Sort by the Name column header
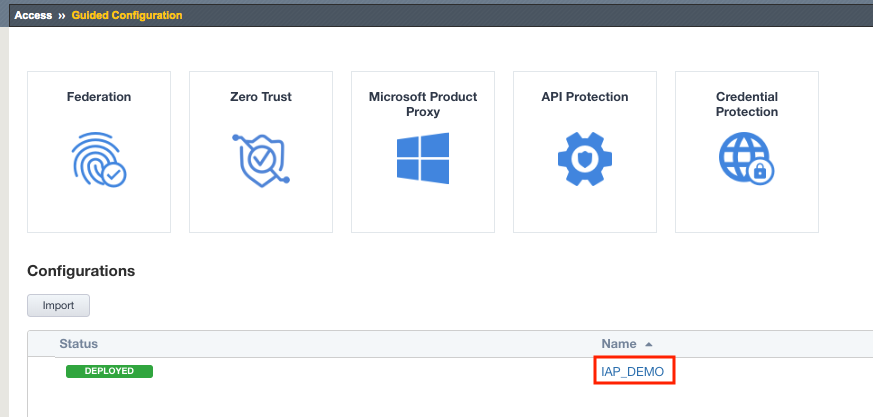Screen dimensions: 873x417 (619, 344)
